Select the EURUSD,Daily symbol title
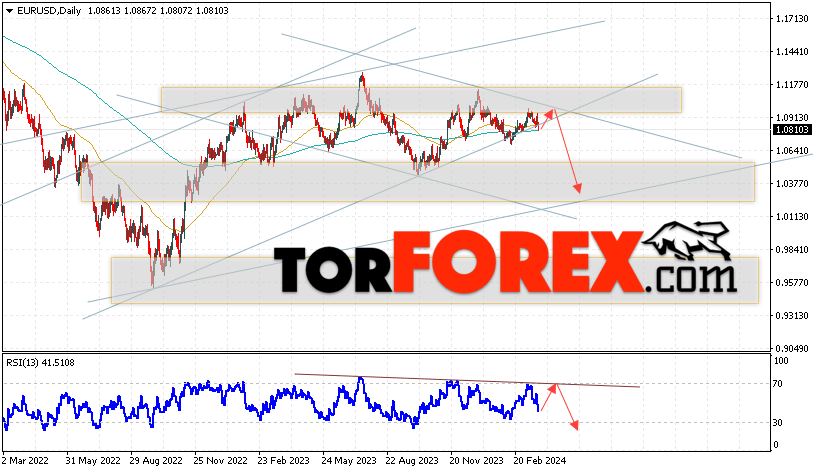This screenshot has height=472, width=816. pyautogui.click(x=49, y=10)
